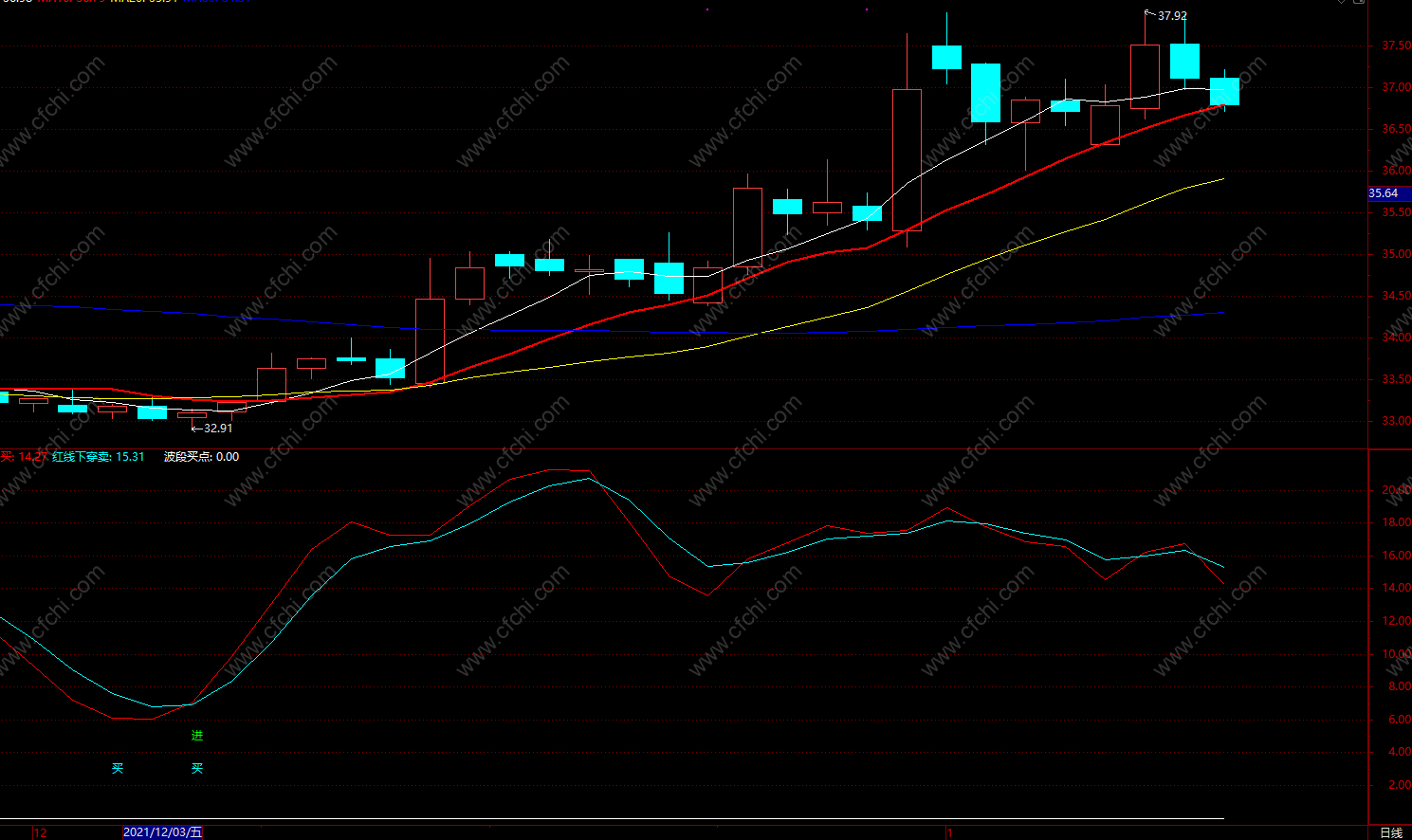
Task: Select the 2021/12/03/五 date label
Action: coord(163,832)
